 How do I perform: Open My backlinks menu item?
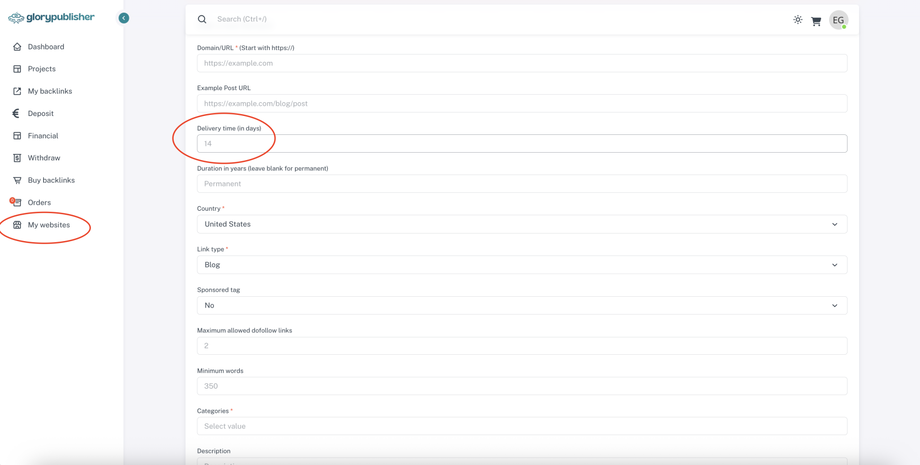[x=50, y=91]
